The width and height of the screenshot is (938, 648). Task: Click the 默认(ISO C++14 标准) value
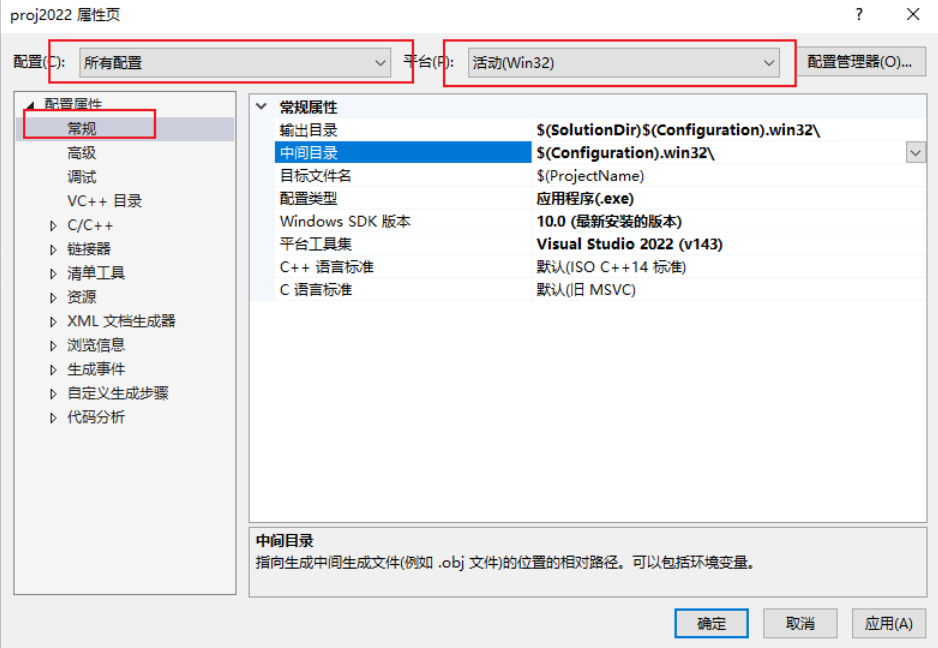[x=611, y=266]
